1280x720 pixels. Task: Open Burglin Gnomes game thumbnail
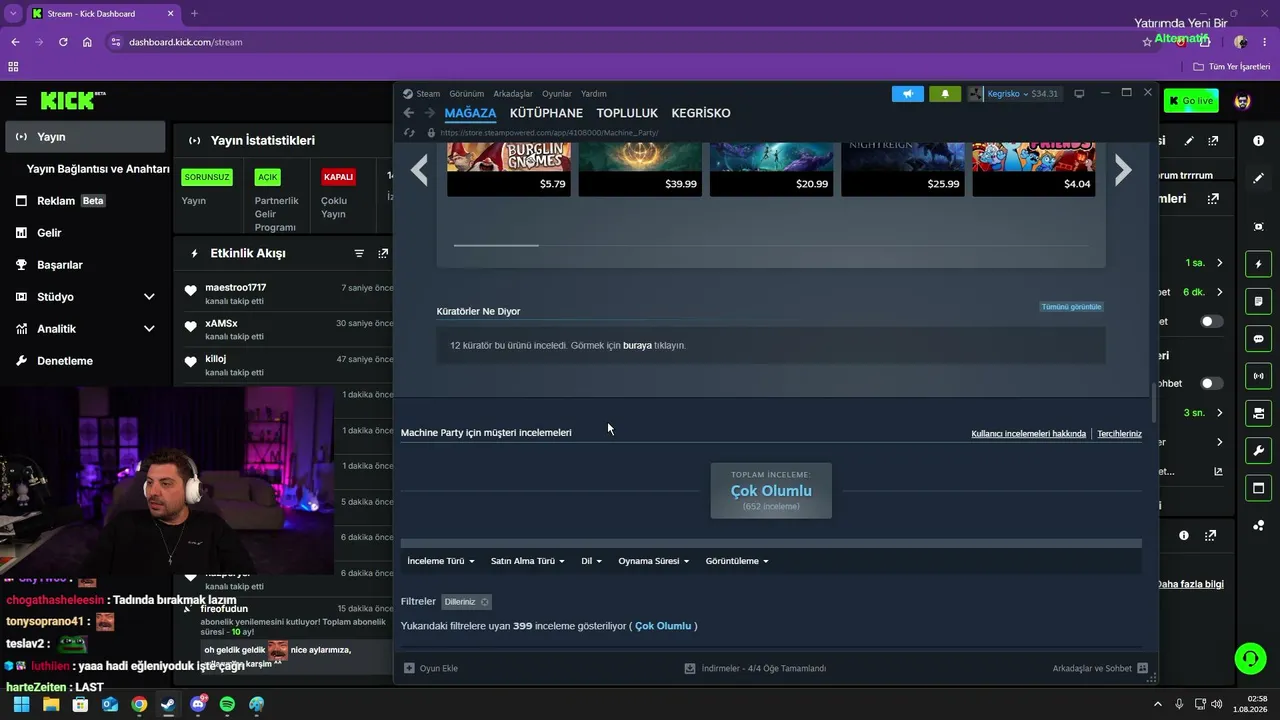click(x=509, y=168)
